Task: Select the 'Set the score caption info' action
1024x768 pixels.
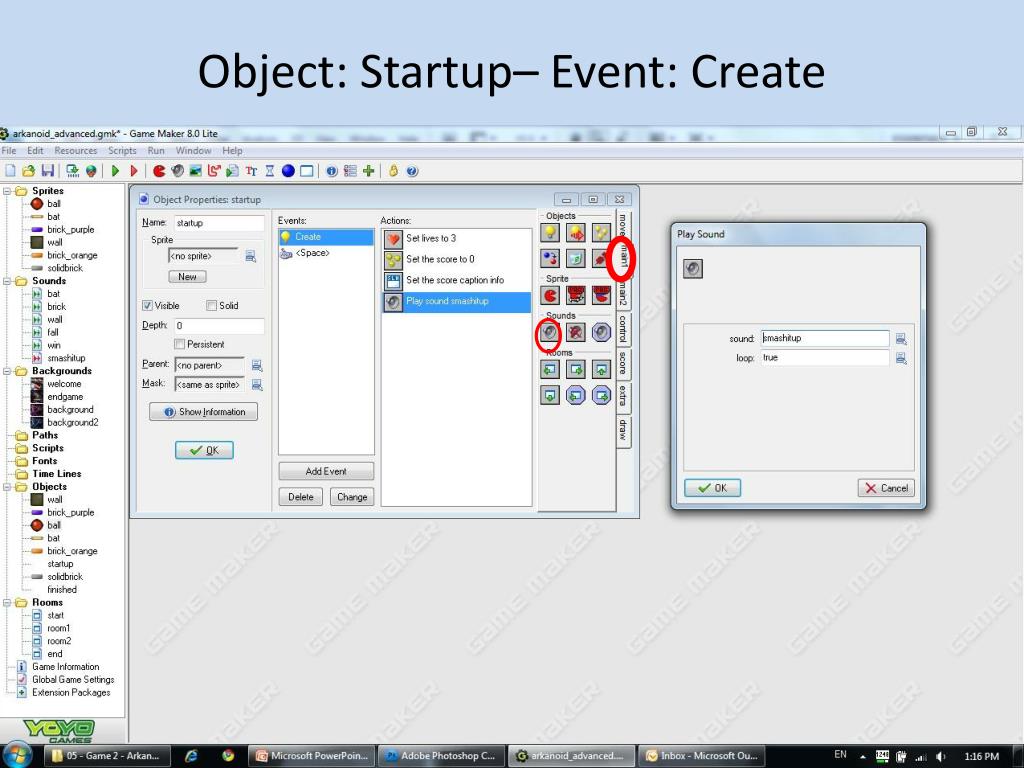Action: click(x=456, y=280)
